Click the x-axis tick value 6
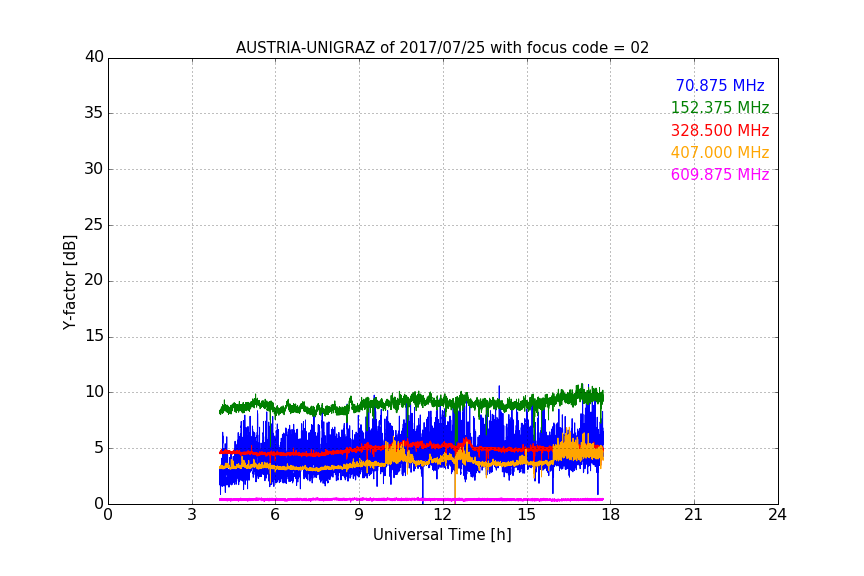The width and height of the screenshot is (864, 576). point(275,515)
